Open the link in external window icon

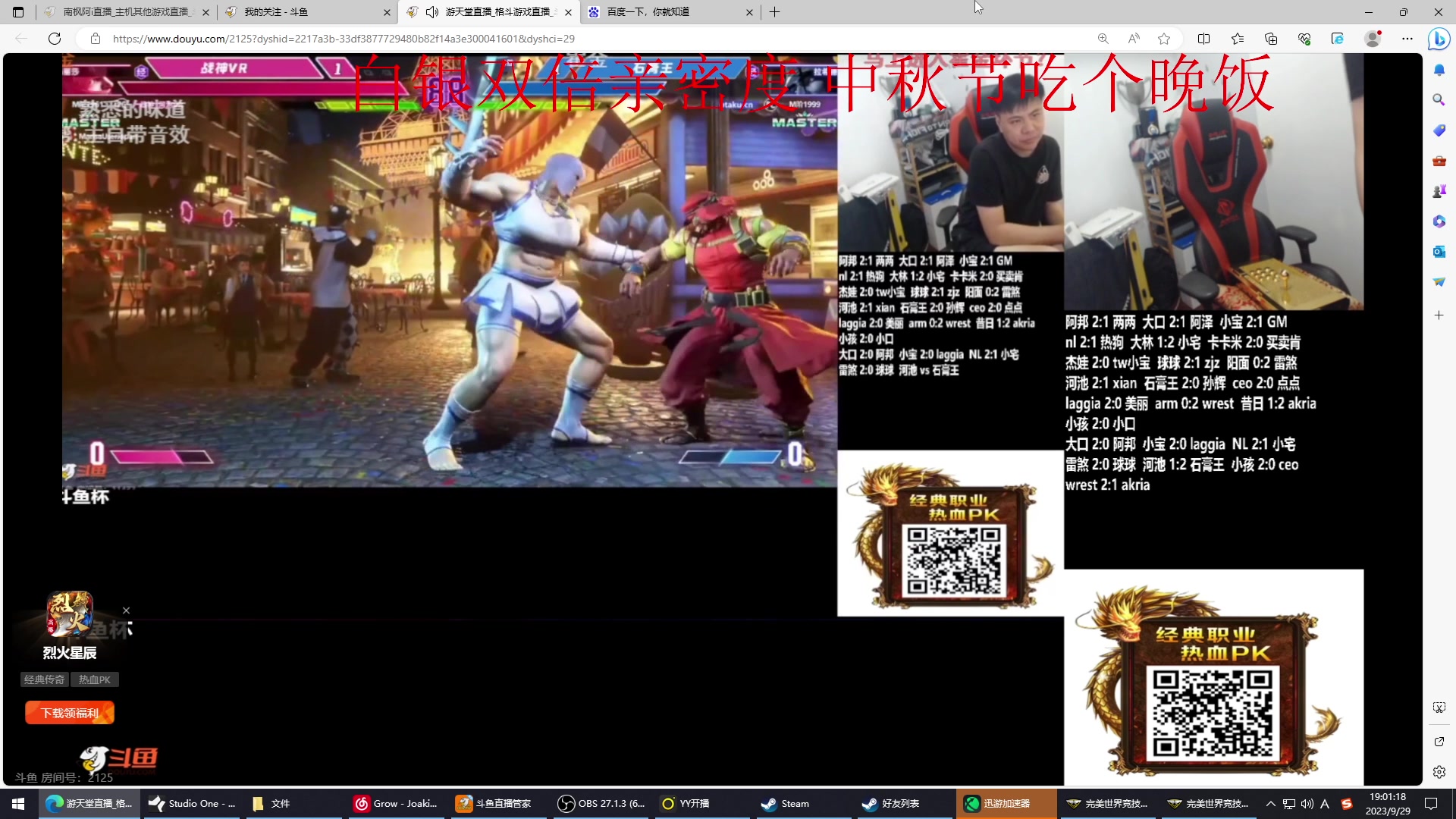point(1439,742)
